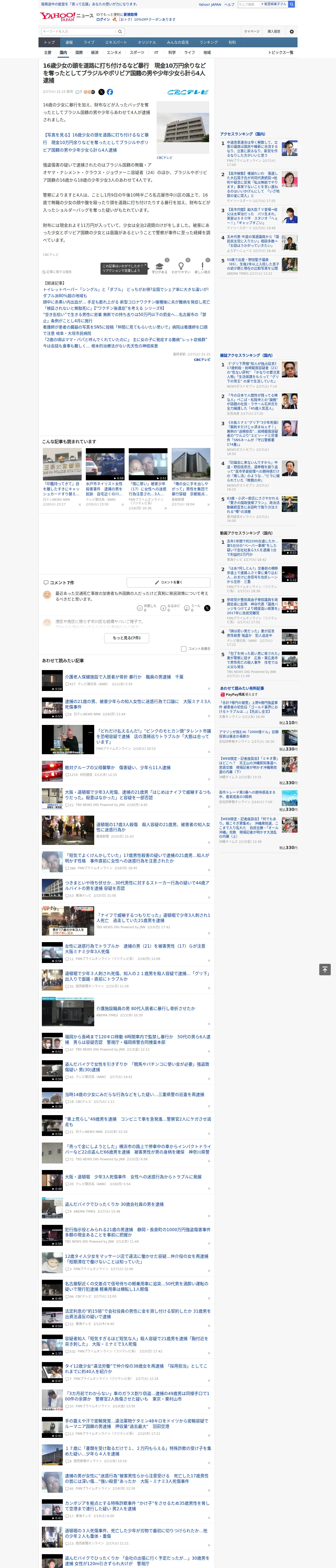Open the みんなの意見 tab

point(178,43)
